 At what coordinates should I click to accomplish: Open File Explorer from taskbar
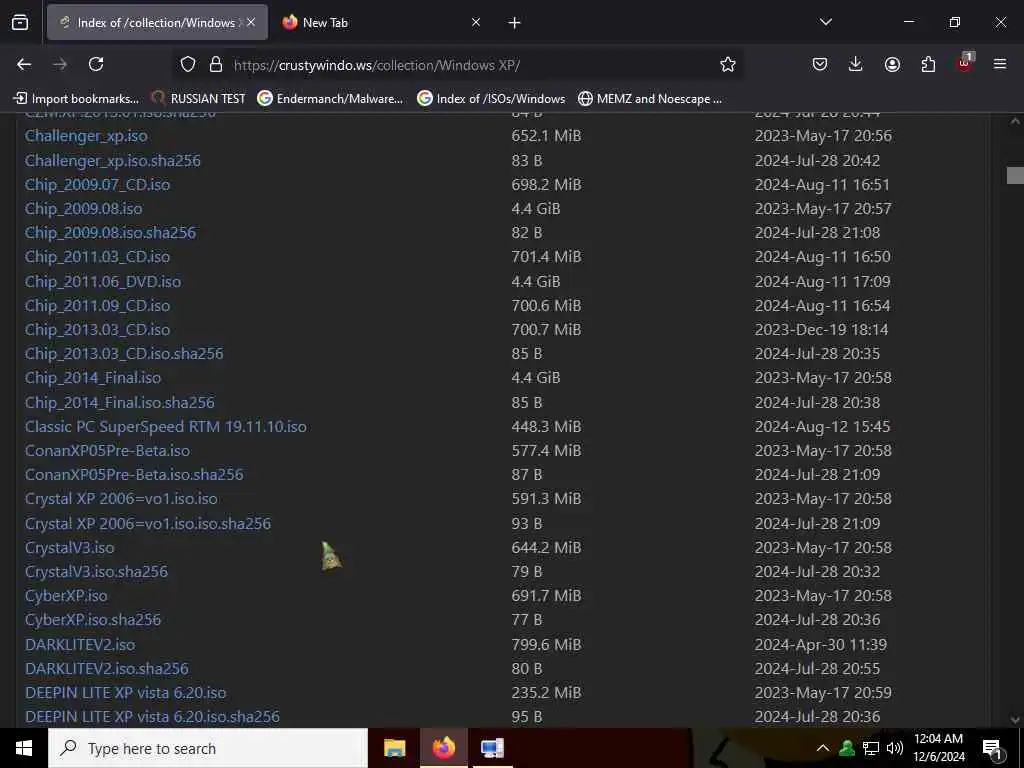tap(394, 748)
